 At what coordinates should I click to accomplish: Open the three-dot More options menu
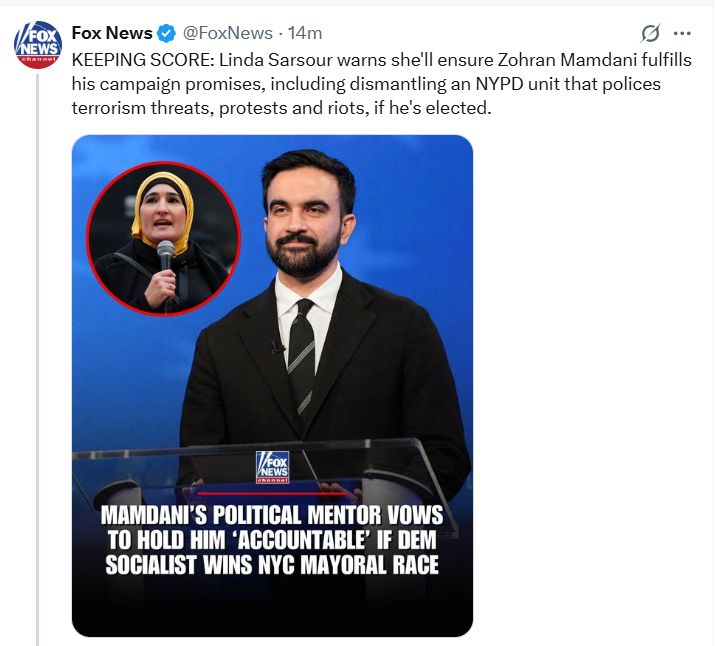[x=683, y=33]
